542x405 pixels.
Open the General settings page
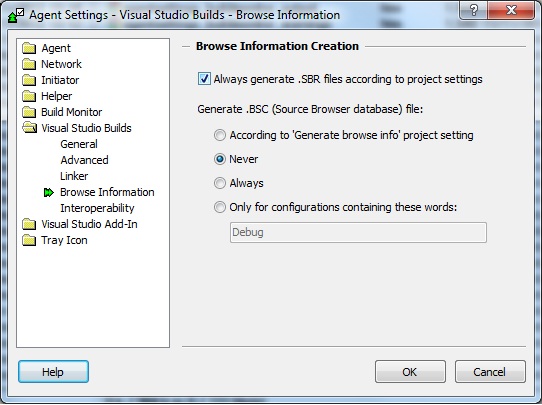click(x=79, y=144)
